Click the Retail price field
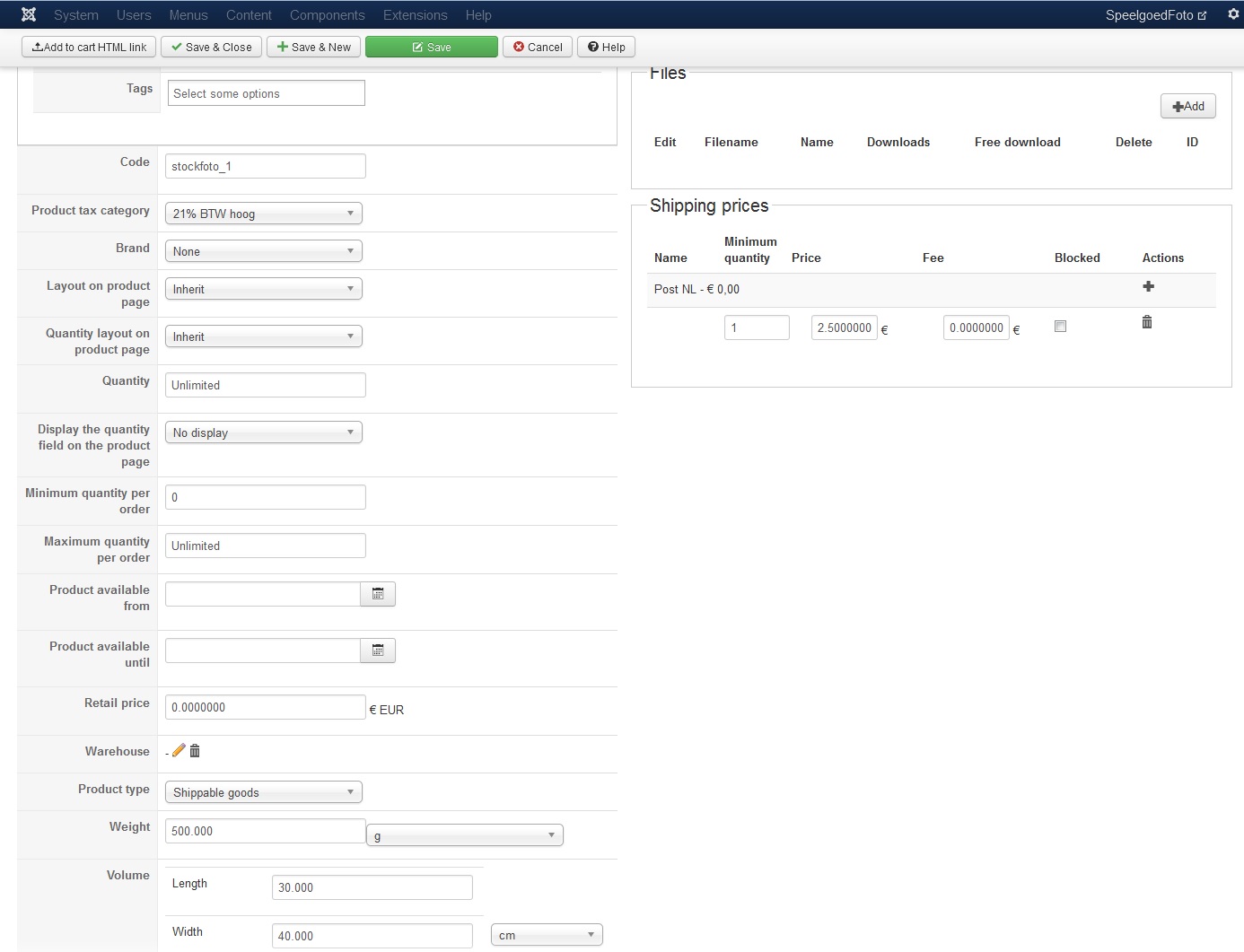This screenshot has width=1244, height=952. tap(266, 707)
